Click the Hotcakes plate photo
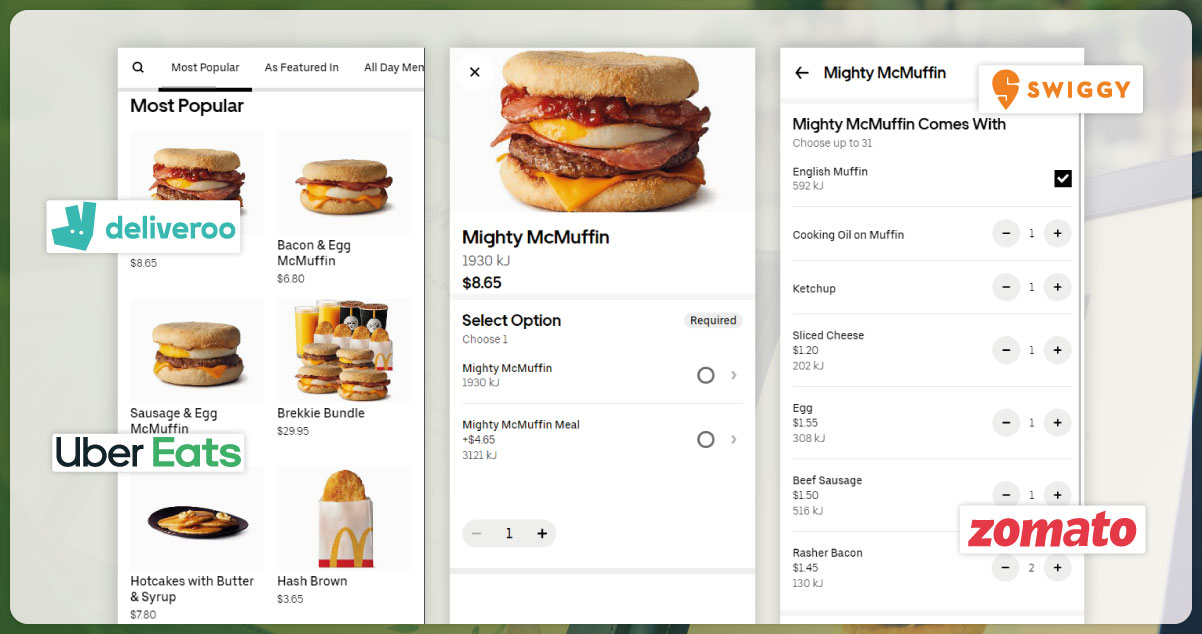Screen dimensions: 1202x634 pyautogui.click(x=197, y=518)
